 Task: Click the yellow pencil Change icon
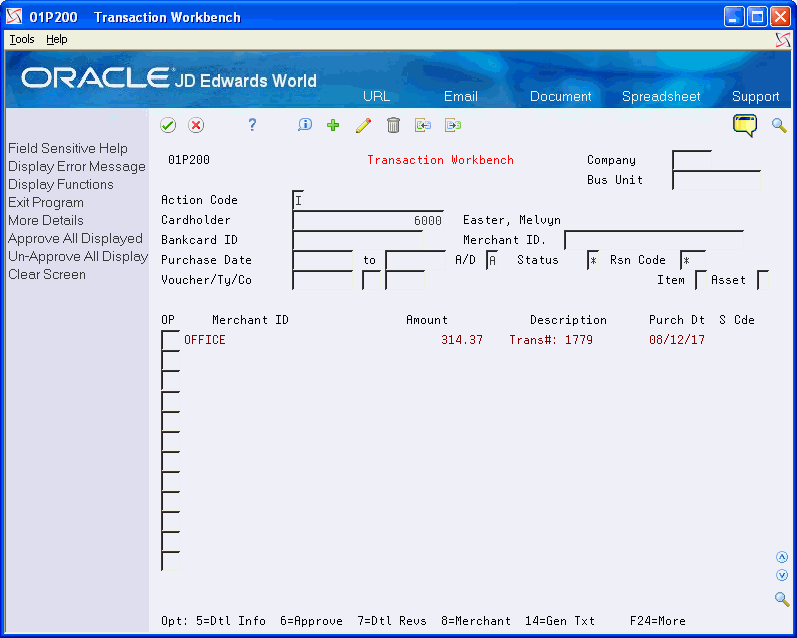click(363, 125)
